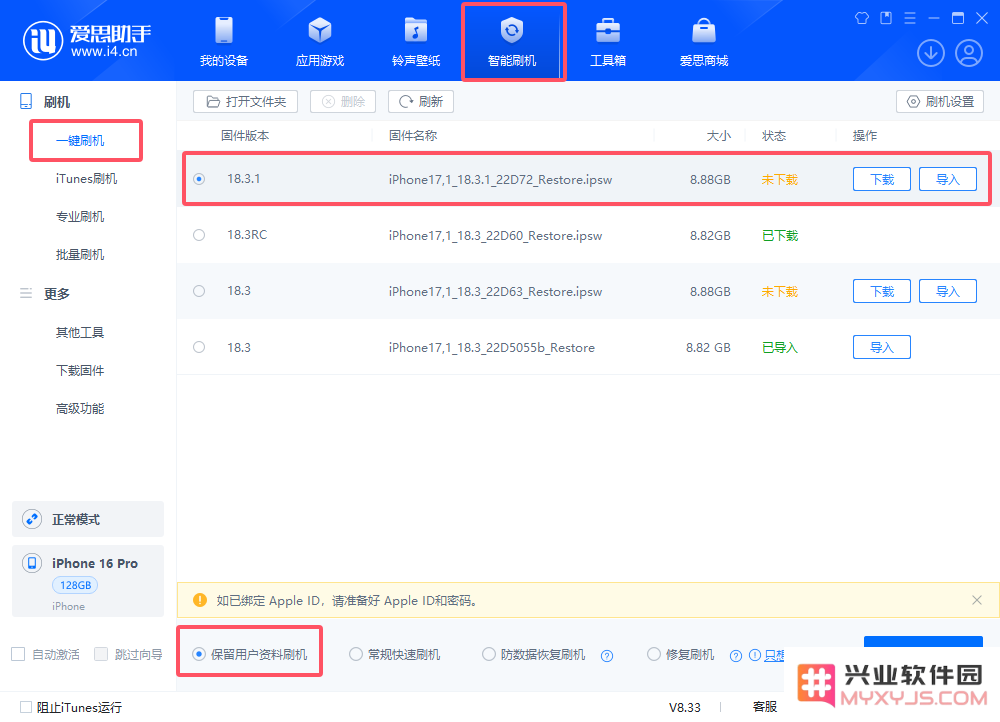Open help icon next to 修复刷机
The height and width of the screenshot is (722, 1000).
[x=736, y=656]
